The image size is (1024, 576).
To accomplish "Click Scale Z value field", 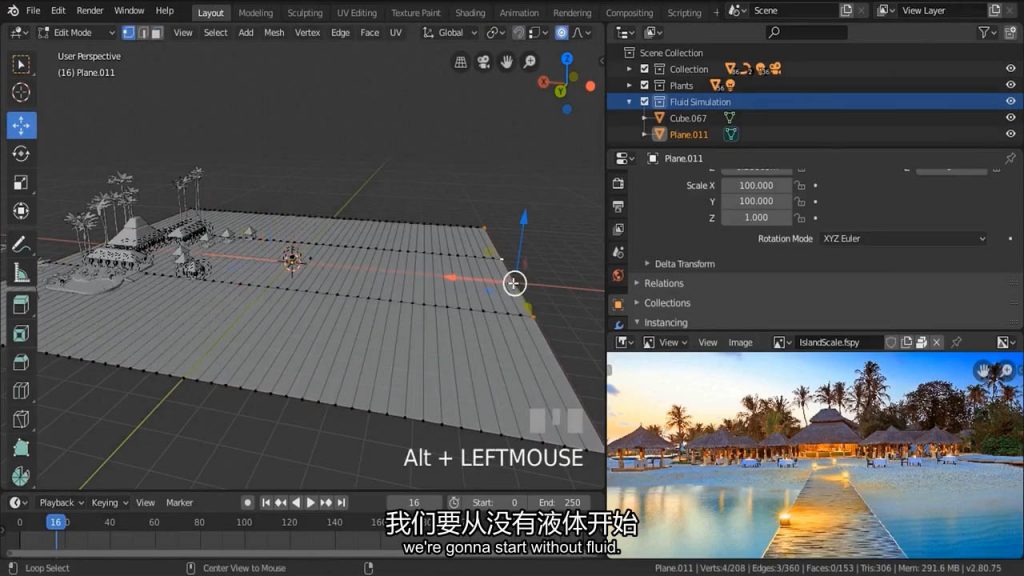I will 756,217.
